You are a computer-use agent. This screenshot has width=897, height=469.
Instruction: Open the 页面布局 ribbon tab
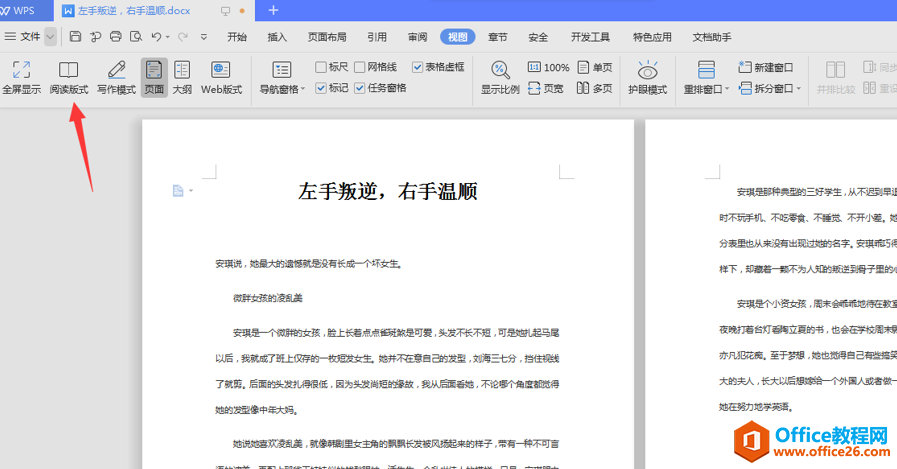tap(327, 37)
